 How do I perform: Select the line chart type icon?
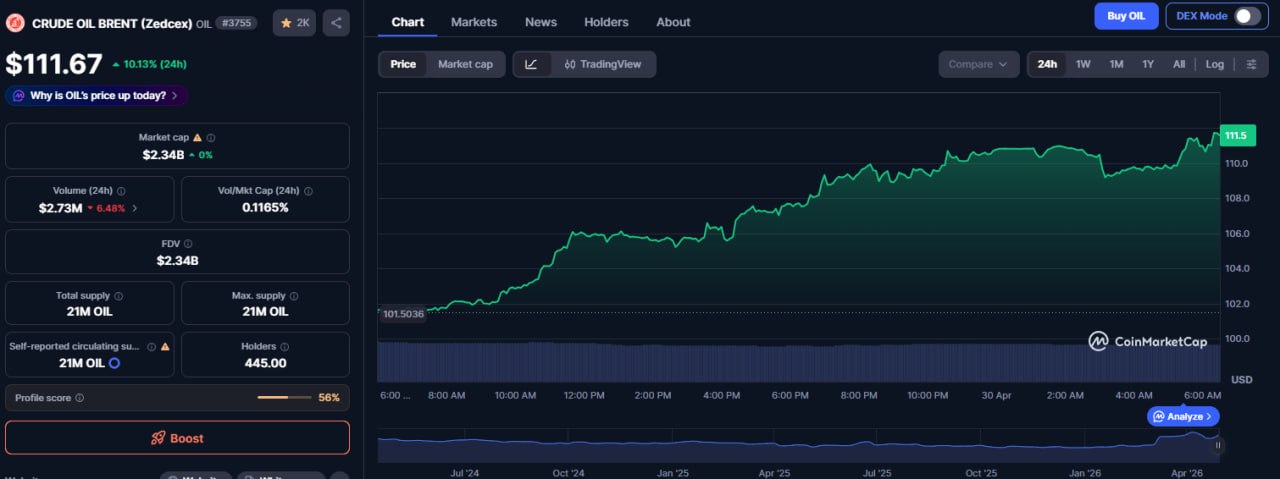coord(531,64)
